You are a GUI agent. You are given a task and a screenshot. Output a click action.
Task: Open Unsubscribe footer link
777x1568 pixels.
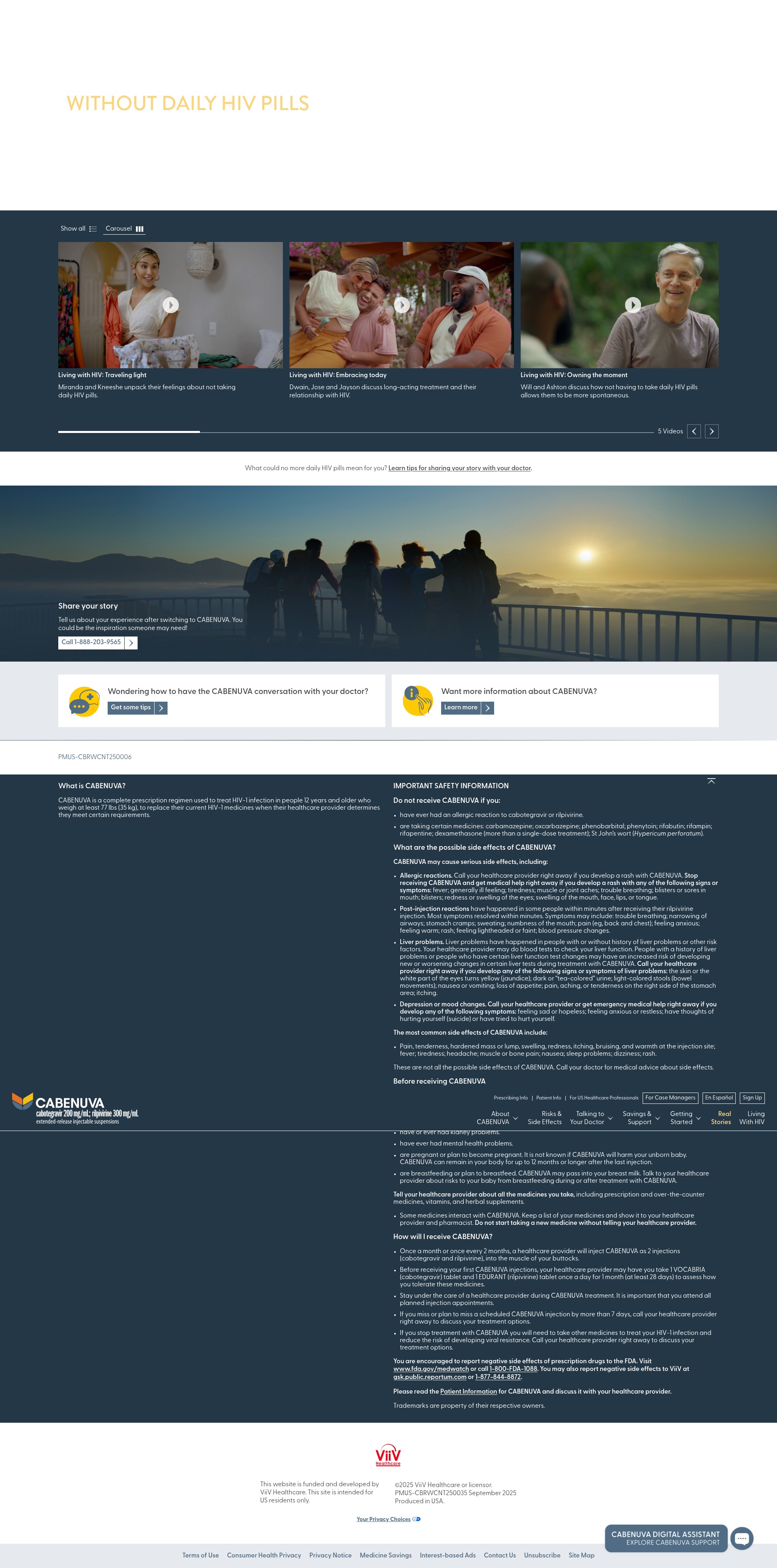[x=542, y=1555]
